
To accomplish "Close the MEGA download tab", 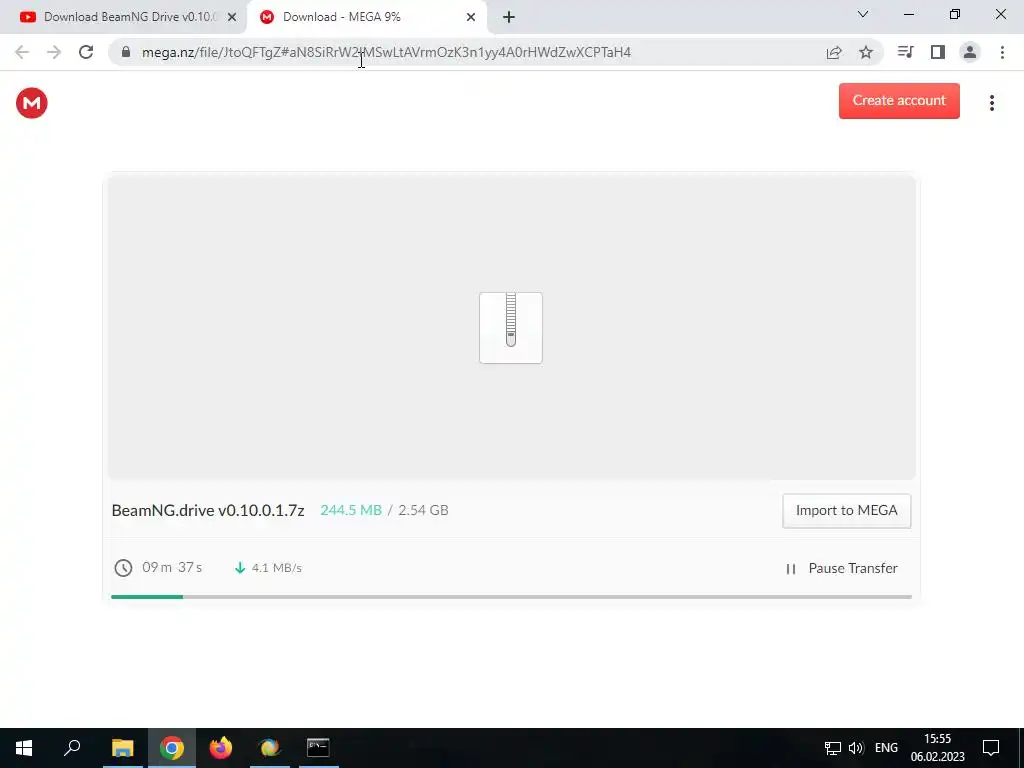I will click(471, 17).
